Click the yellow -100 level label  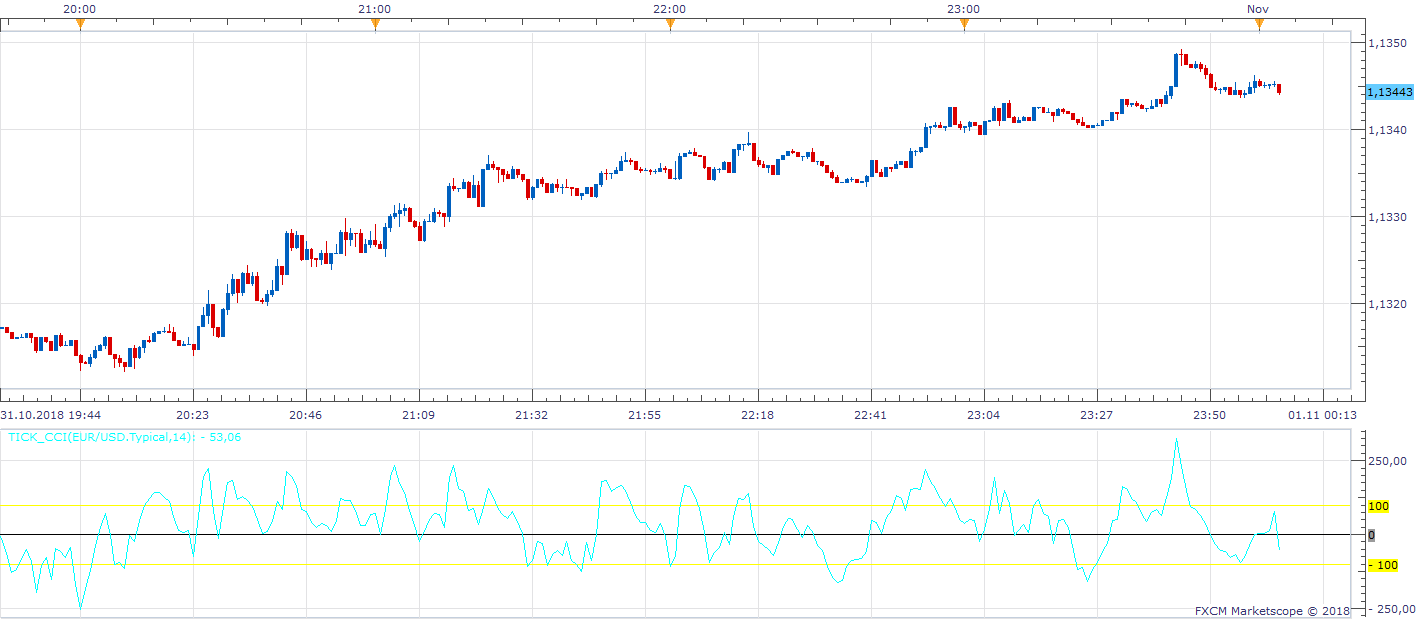click(x=1383, y=565)
